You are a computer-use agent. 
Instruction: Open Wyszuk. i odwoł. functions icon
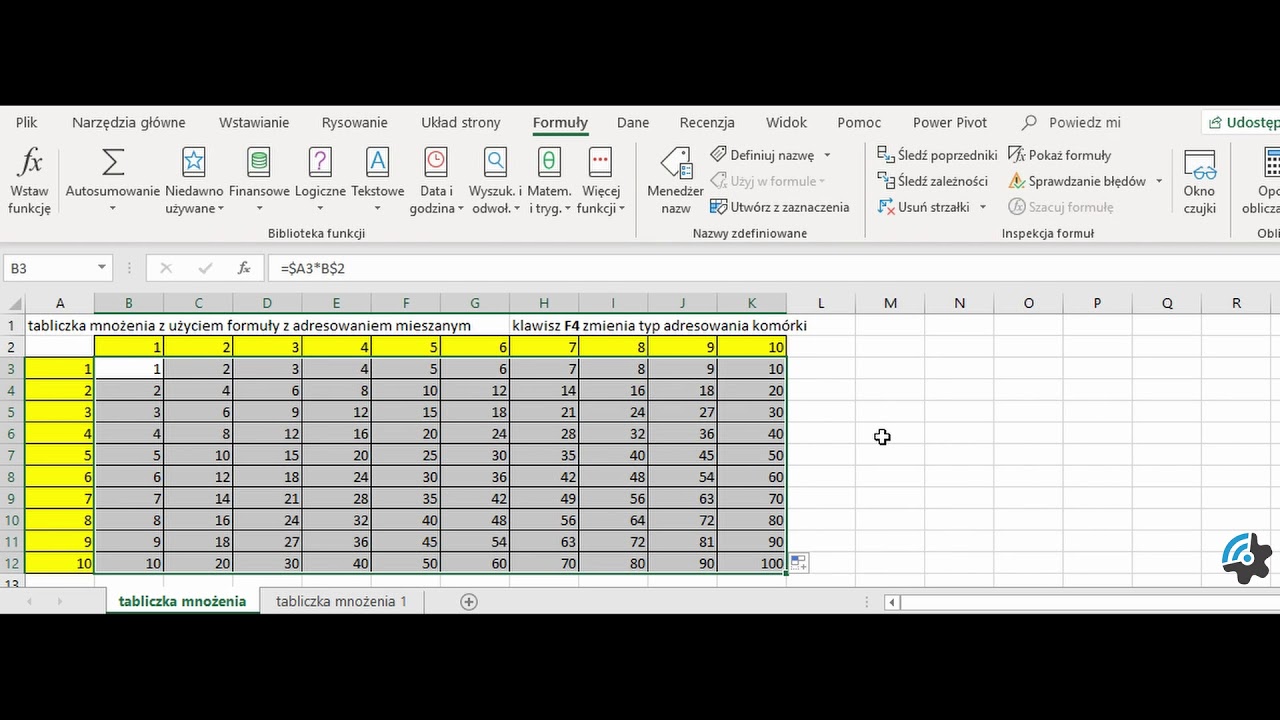click(x=495, y=161)
